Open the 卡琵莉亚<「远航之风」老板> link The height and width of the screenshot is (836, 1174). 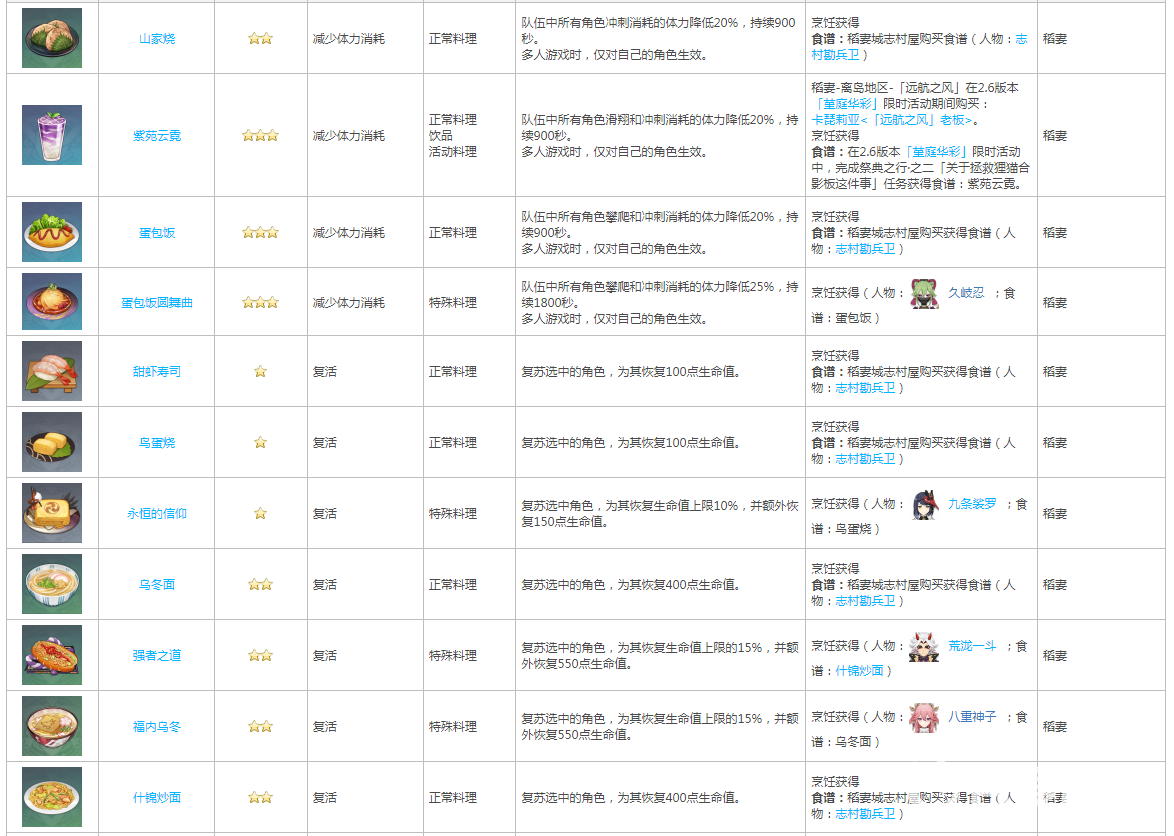[894, 120]
